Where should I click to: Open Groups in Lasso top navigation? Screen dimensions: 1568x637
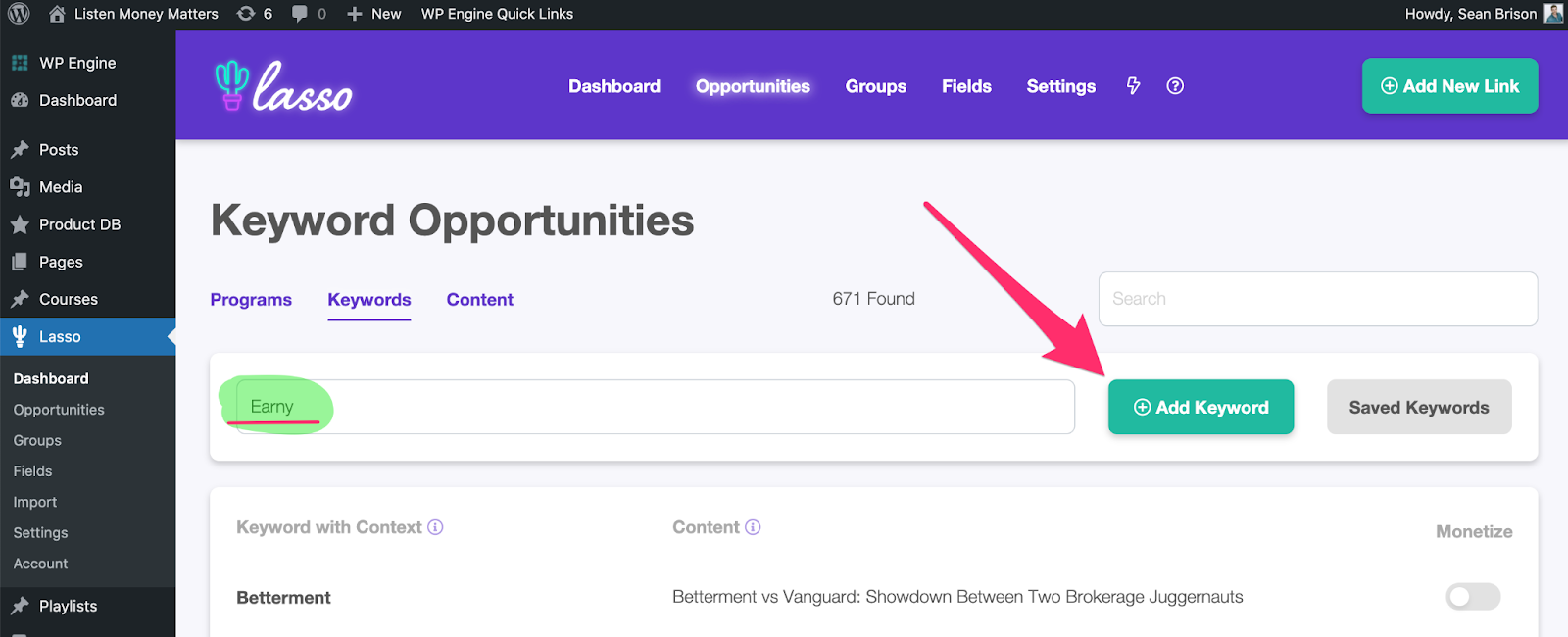point(876,86)
